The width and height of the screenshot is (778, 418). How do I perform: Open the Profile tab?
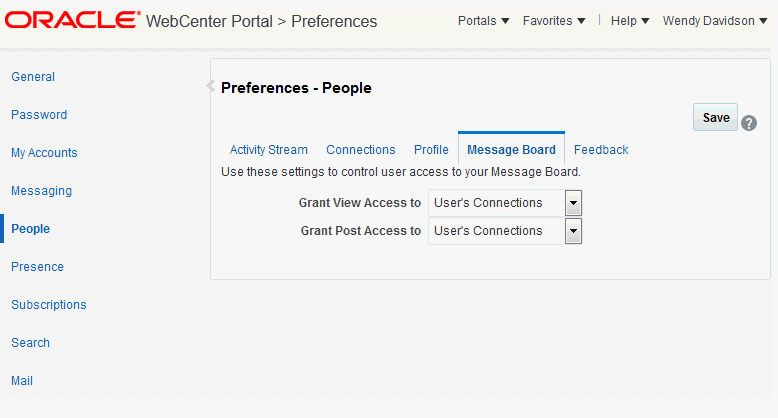(x=431, y=150)
